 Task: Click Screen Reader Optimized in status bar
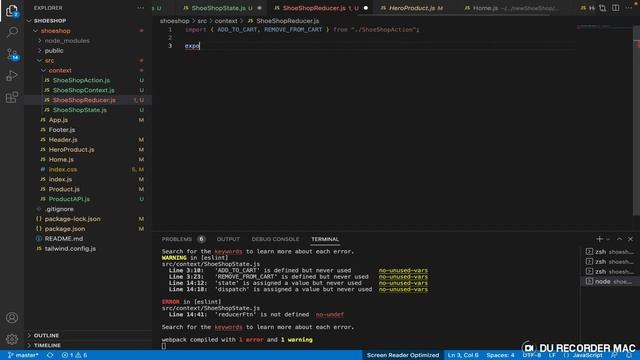click(403, 355)
